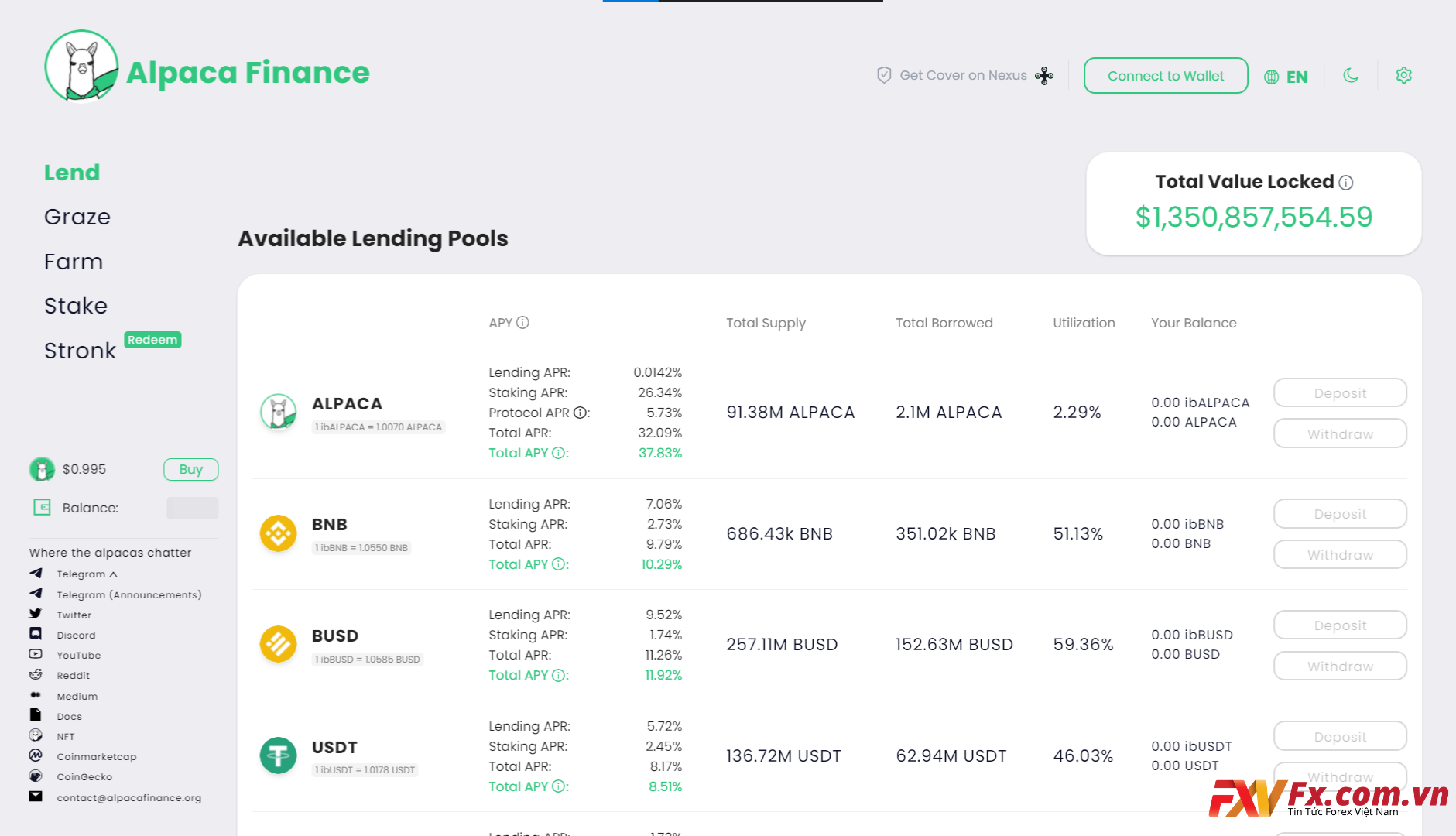The width and height of the screenshot is (1456, 836).
Task: Click USDT Total APY info icon
Action: [x=559, y=786]
